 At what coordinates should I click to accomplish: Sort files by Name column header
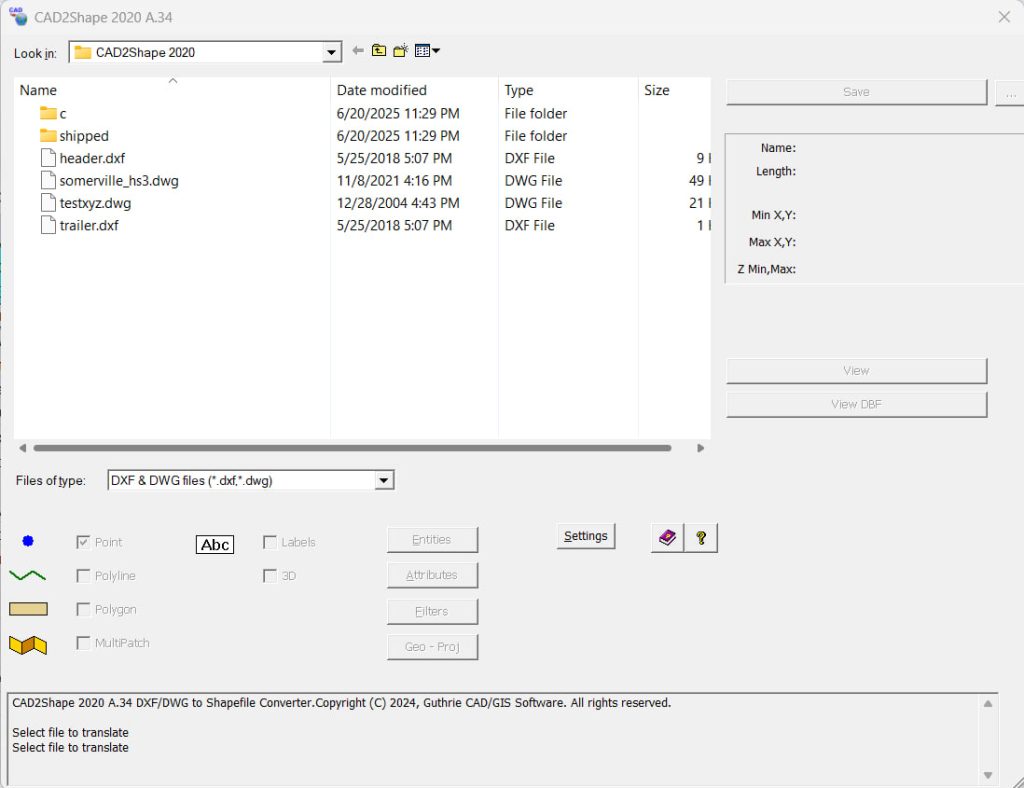[172, 90]
